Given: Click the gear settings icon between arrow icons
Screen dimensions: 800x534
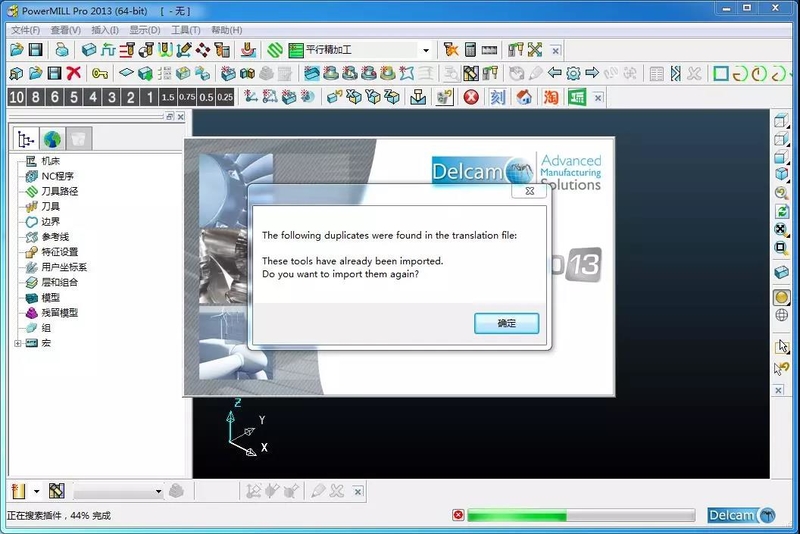Looking at the screenshot, I should coord(573,73).
